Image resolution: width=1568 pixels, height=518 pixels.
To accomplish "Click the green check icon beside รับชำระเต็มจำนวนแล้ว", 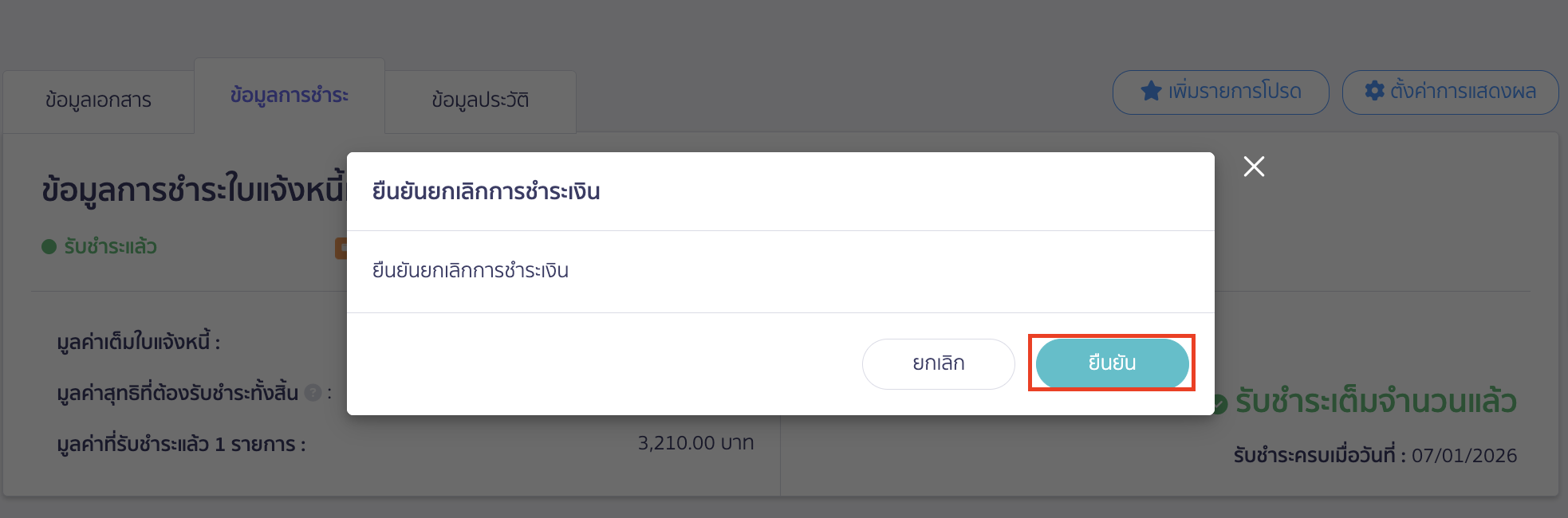I will tap(1220, 404).
